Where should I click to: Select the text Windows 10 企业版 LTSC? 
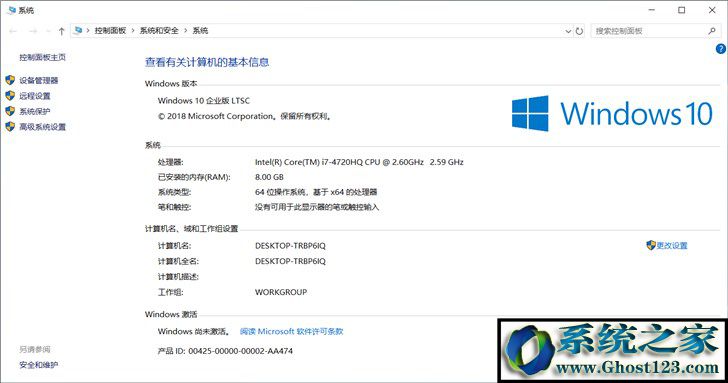pos(204,101)
